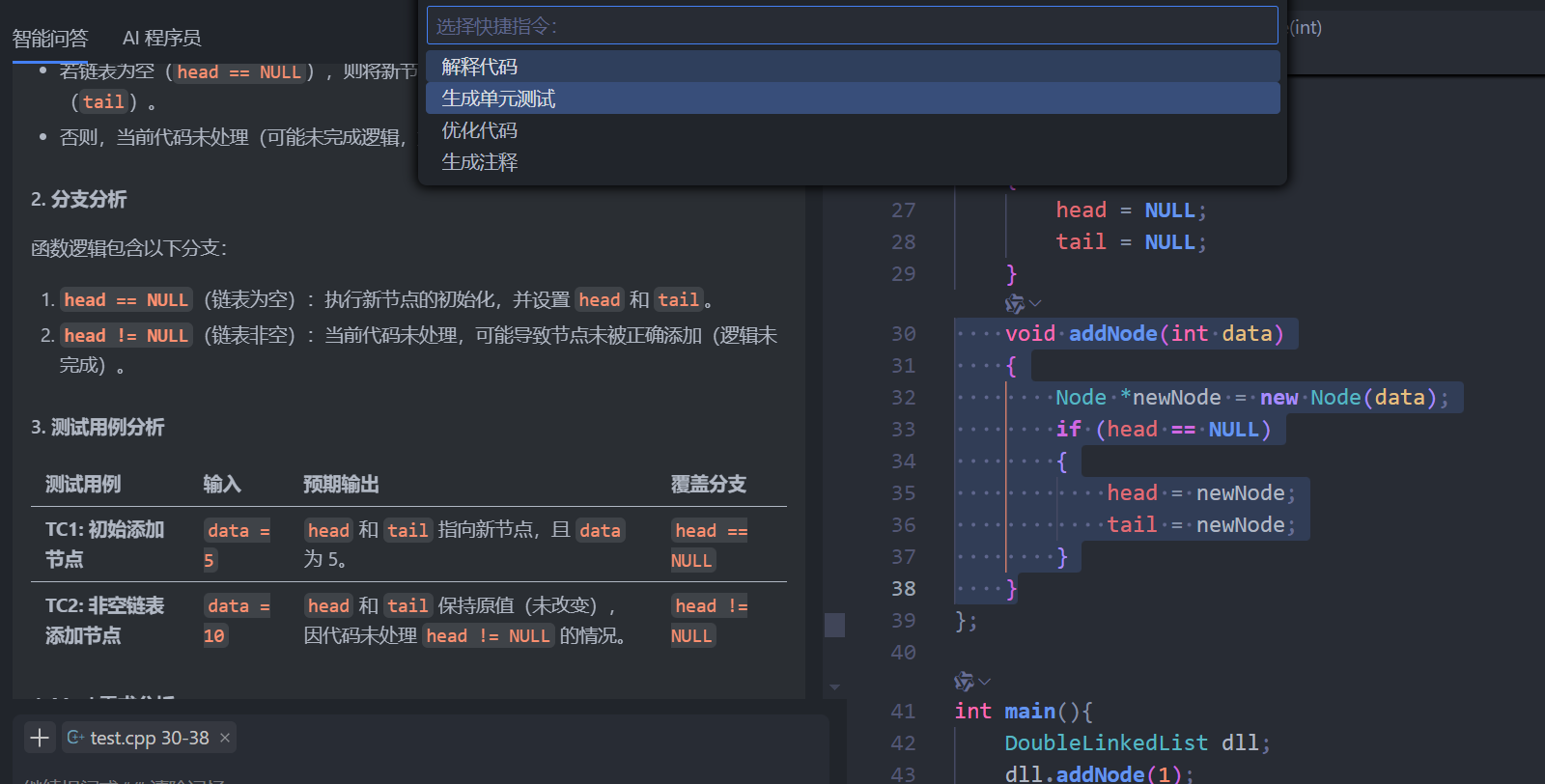Click the 函数逻辑包含以下分支 sentence

[128, 248]
